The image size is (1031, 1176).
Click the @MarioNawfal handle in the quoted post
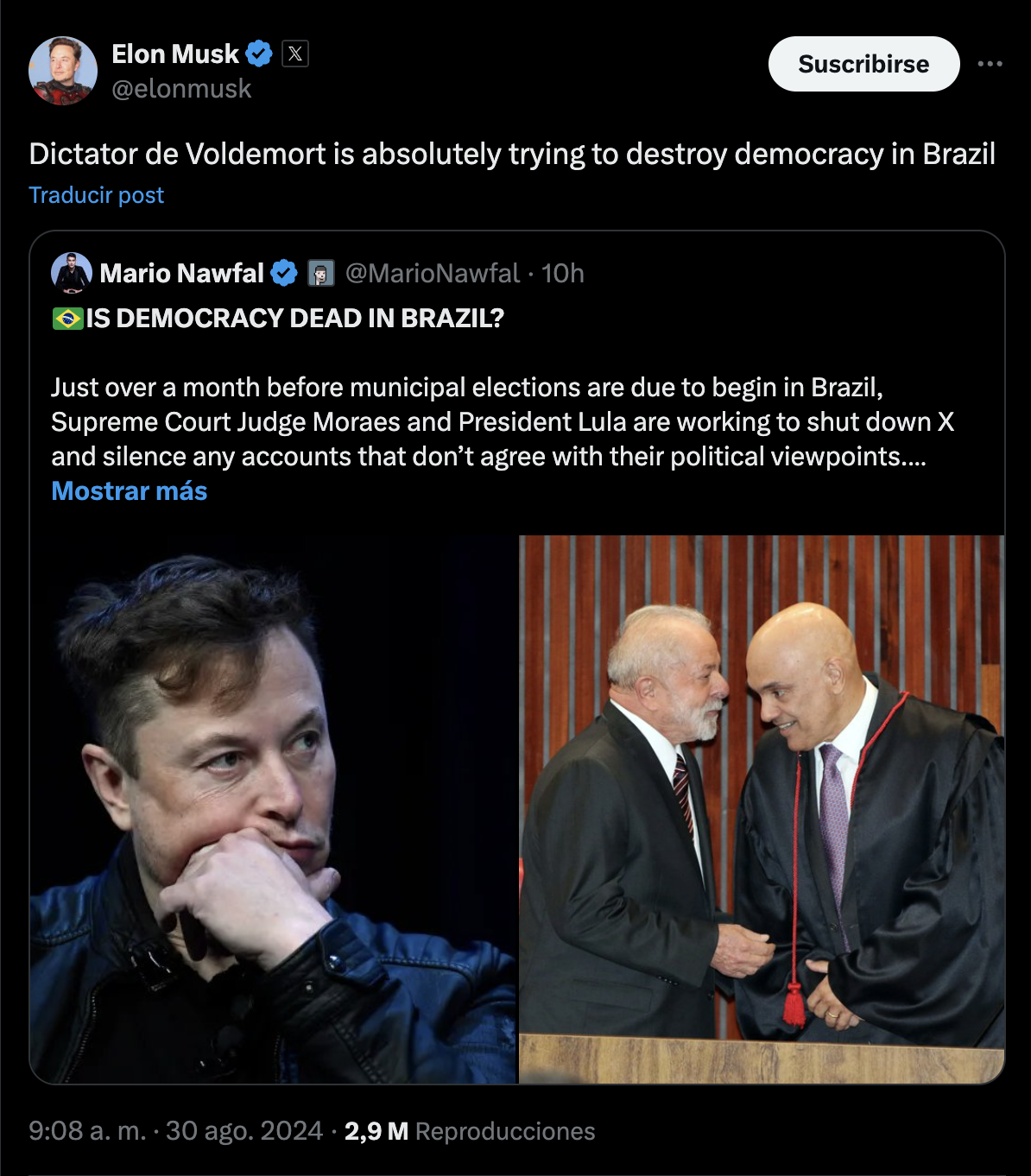coord(433,274)
